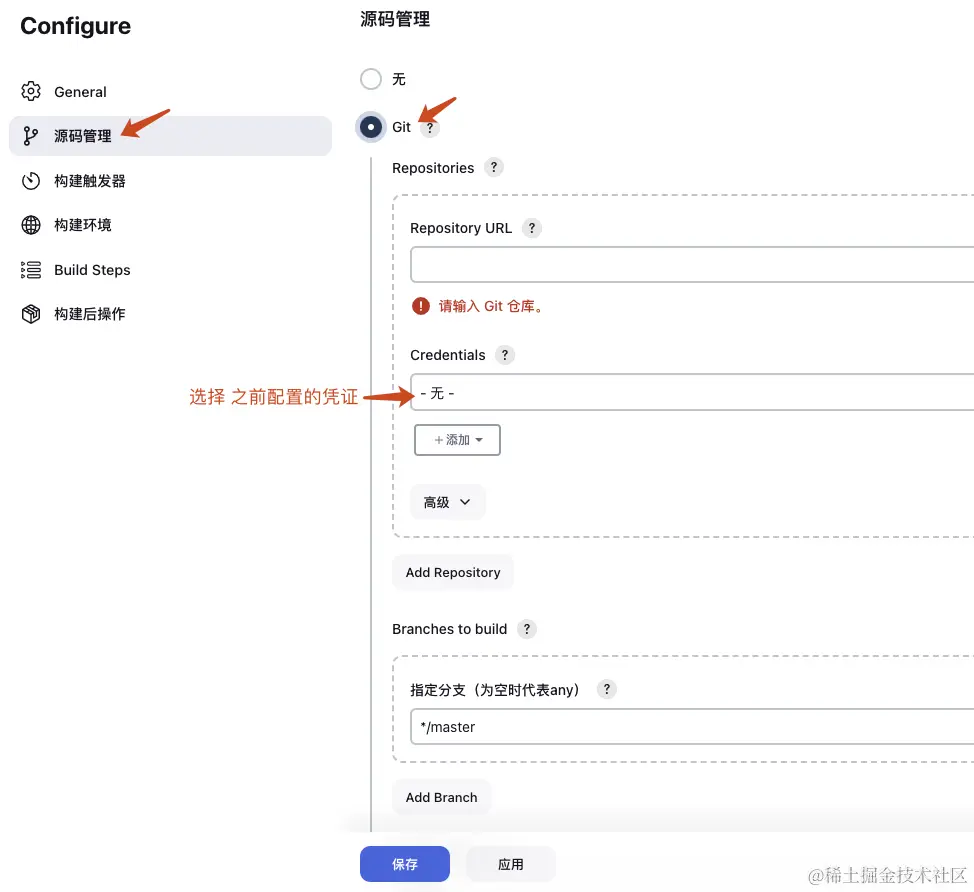Viewport: 974px width, 892px height.
Task: Click the 构建触发器 clock icon
Action: (30, 181)
